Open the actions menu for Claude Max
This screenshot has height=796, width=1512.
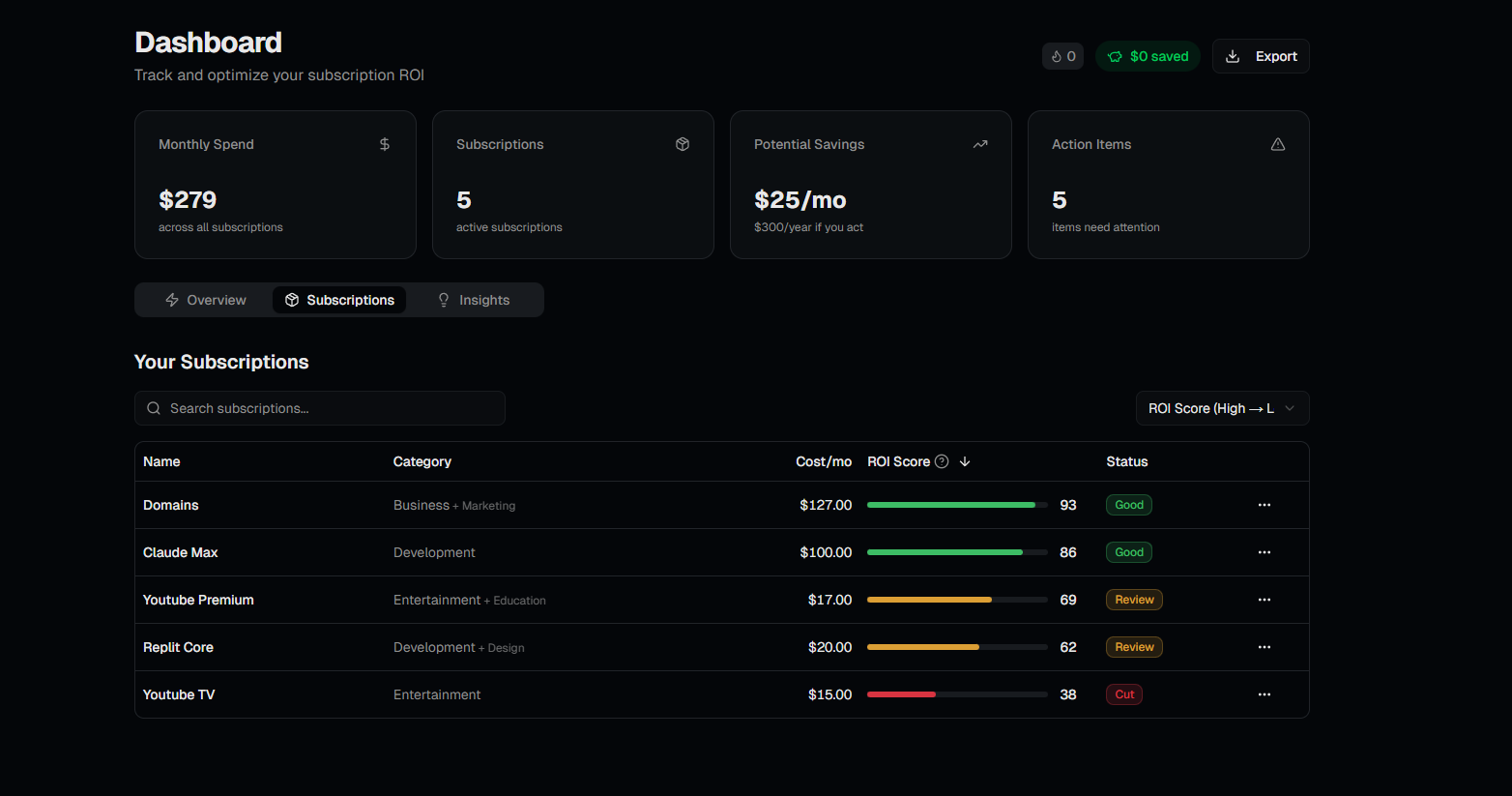click(1265, 551)
